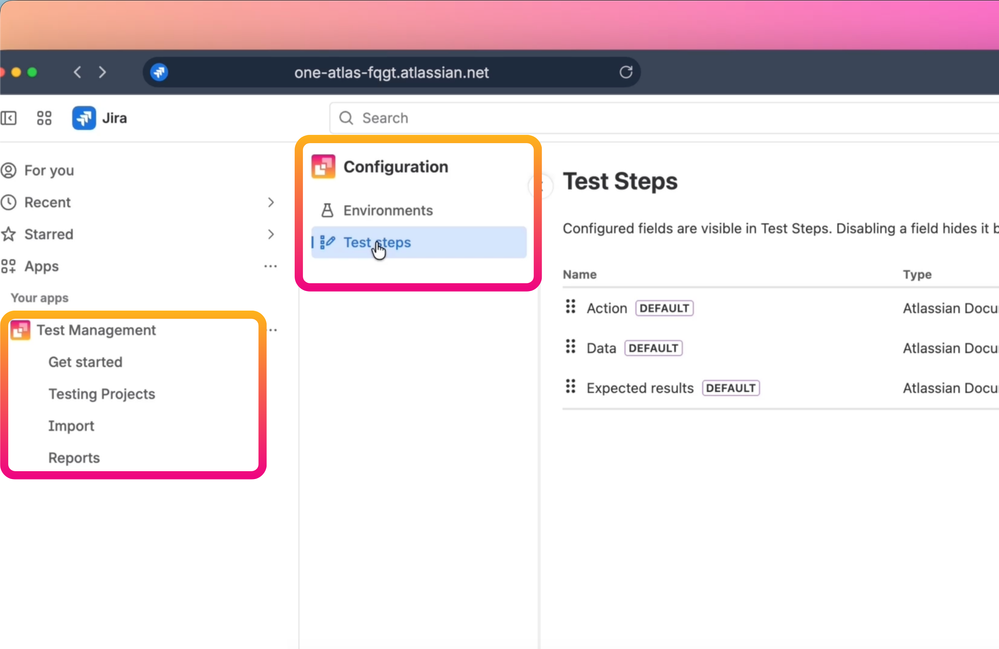The height and width of the screenshot is (649, 999).
Task: Click the Apps grid-plus icon
Action: [9, 266]
